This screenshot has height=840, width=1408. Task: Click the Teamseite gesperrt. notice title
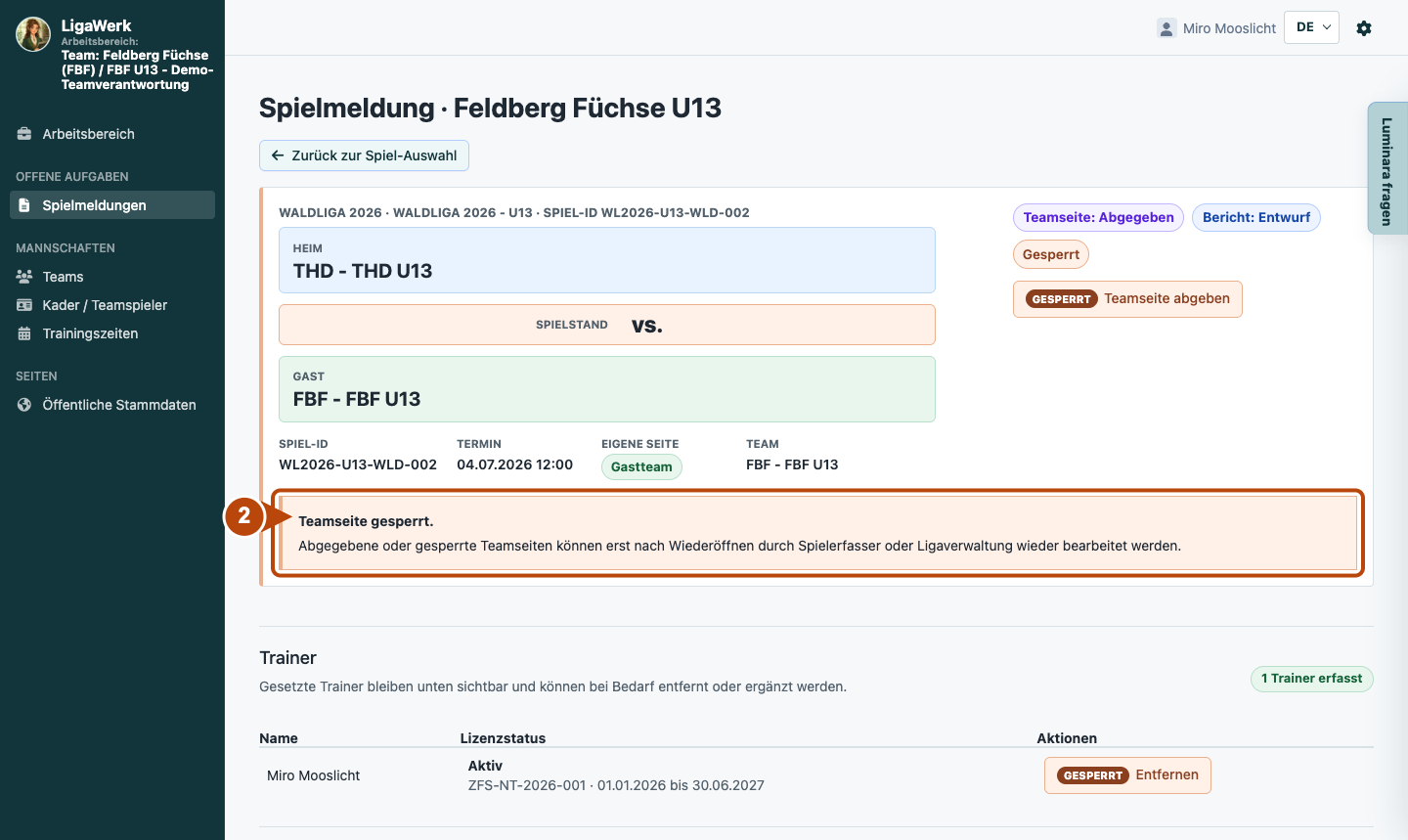(366, 521)
